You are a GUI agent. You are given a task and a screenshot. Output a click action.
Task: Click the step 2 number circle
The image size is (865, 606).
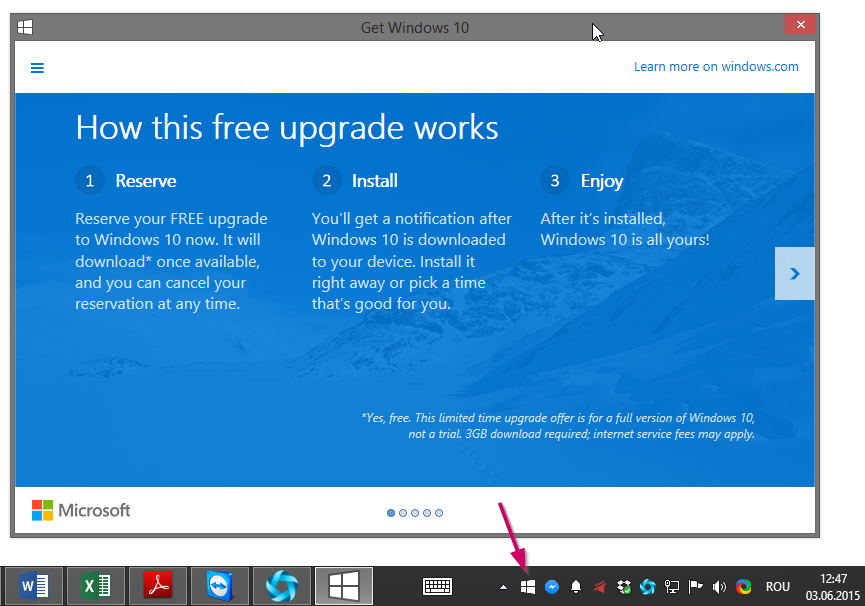point(327,180)
